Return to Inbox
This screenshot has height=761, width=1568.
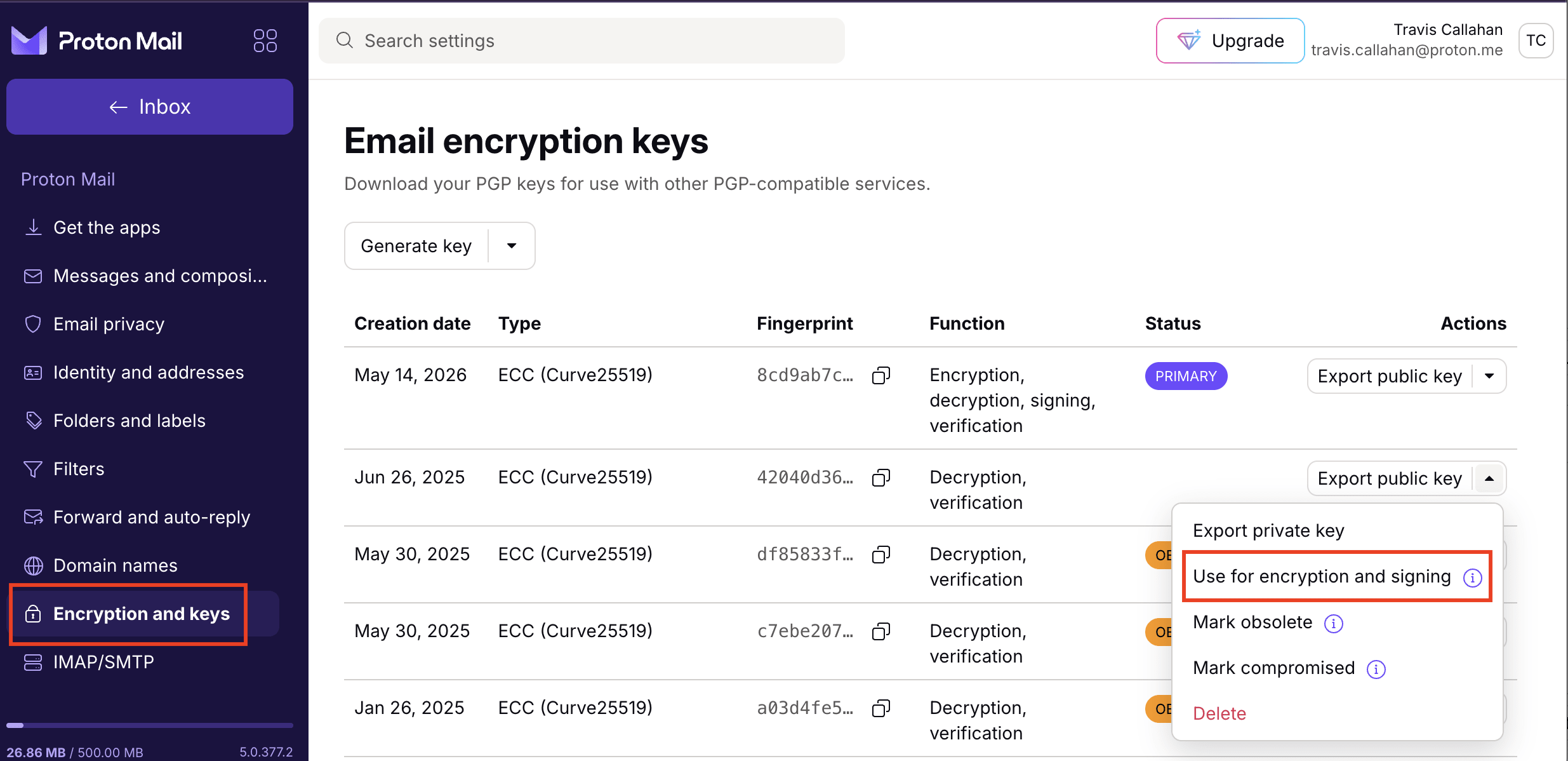point(150,107)
